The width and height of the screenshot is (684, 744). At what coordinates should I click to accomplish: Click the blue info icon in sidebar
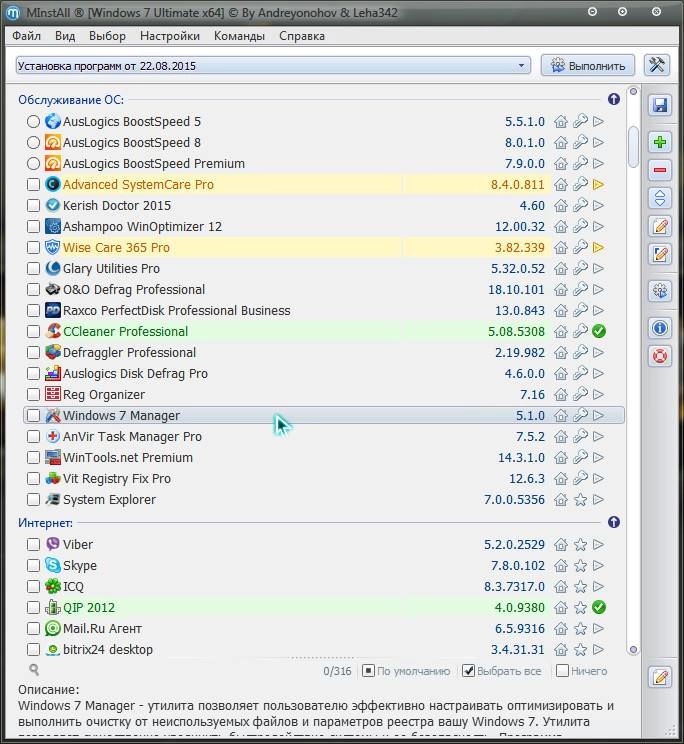click(x=660, y=328)
